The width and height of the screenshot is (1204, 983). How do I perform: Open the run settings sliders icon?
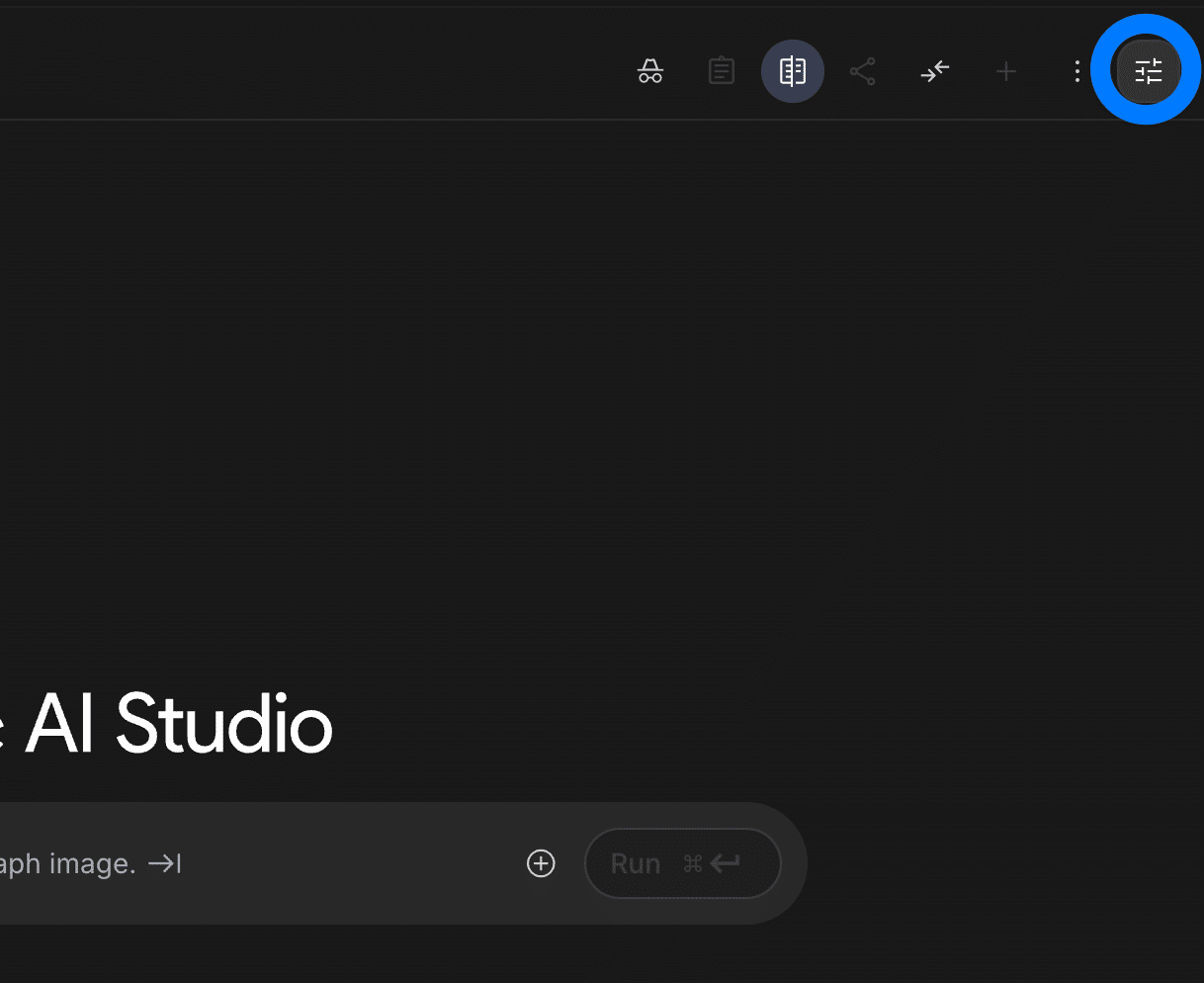pos(1148,71)
